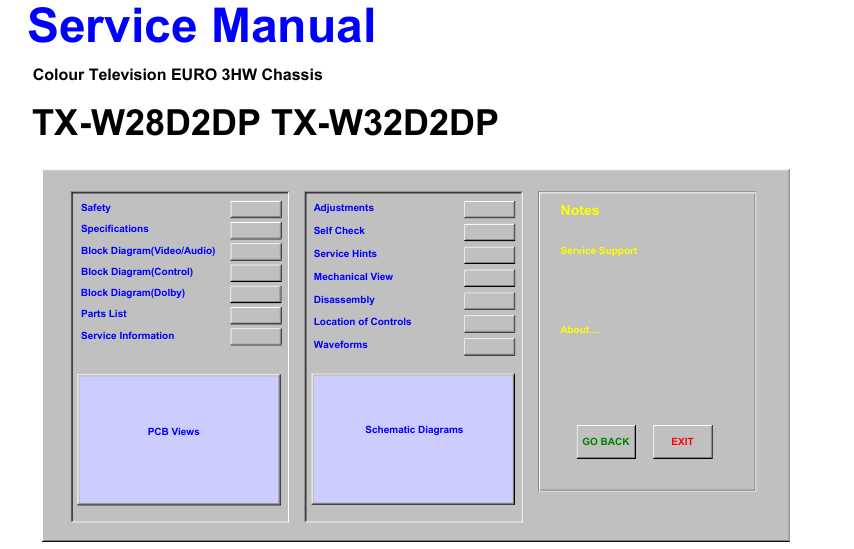Select the Block Diagram(Control) label
Screen dimensions: 854x549
pos(137,272)
